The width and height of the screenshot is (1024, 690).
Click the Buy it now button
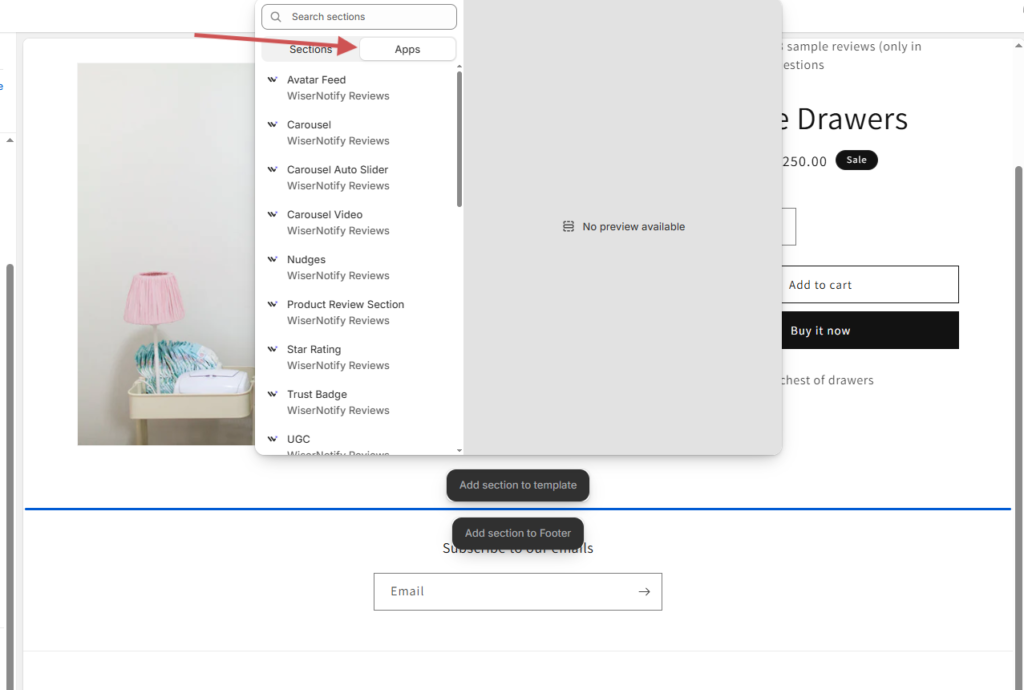[x=820, y=331]
